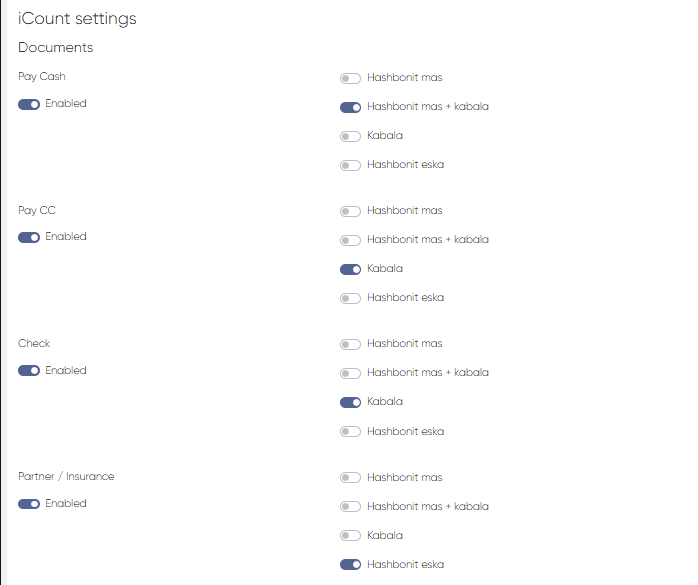Turn off Hashbonit eska for Partner / Insurance
Image resolution: width=698 pixels, height=585 pixels.
coord(350,565)
